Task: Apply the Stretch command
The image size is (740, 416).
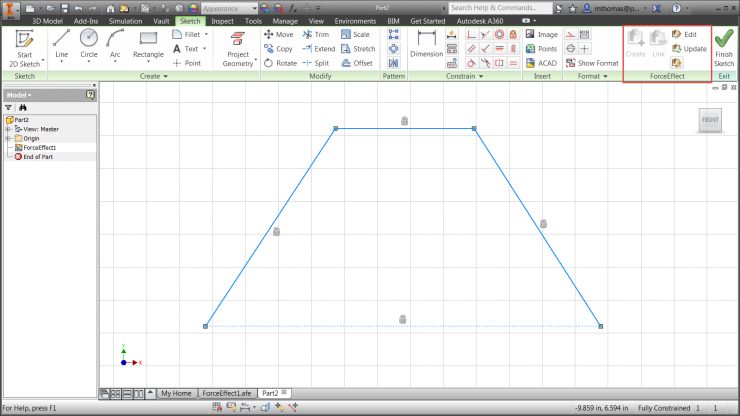Action: pos(358,49)
